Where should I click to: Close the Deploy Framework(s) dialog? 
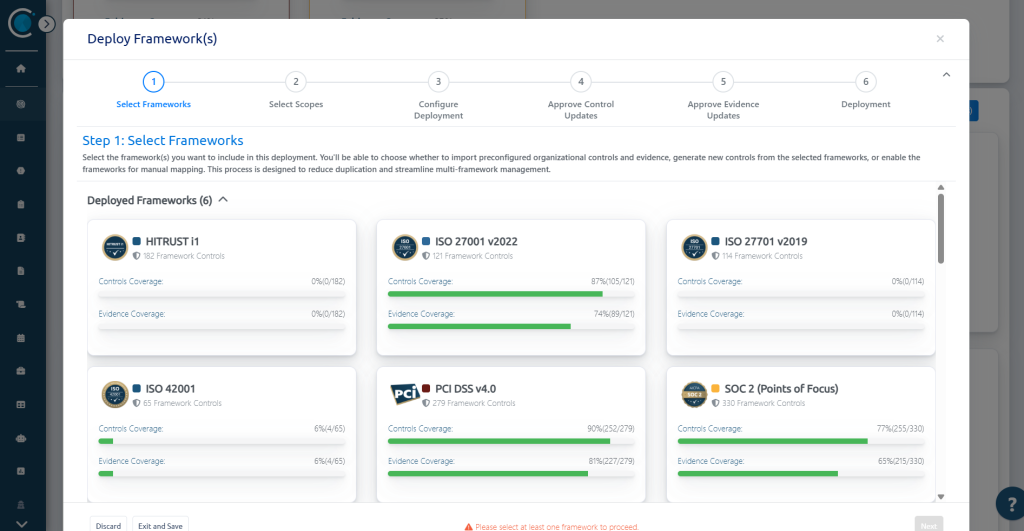940,39
